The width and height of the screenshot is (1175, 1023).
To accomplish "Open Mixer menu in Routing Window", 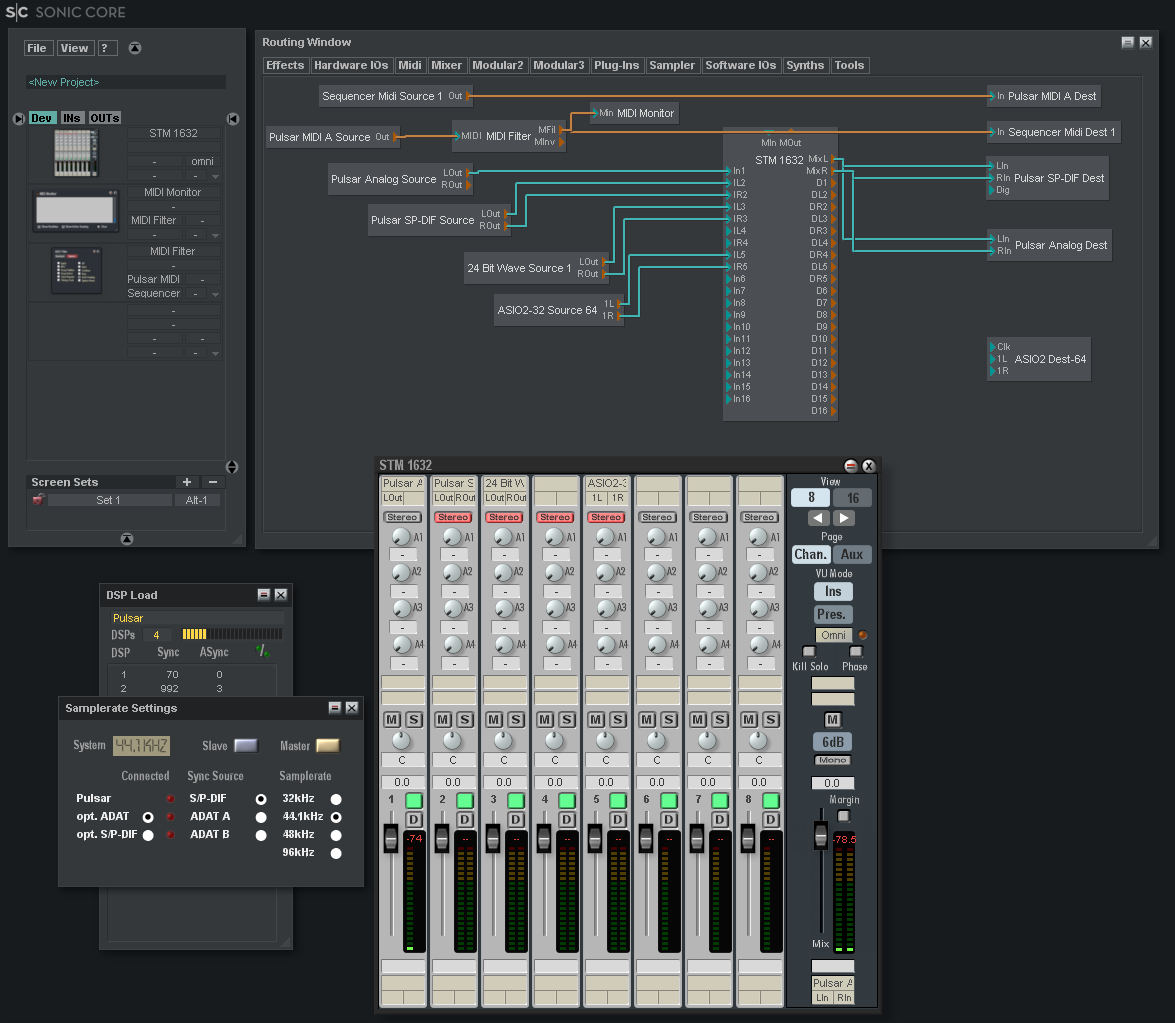I will [x=447, y=65].
